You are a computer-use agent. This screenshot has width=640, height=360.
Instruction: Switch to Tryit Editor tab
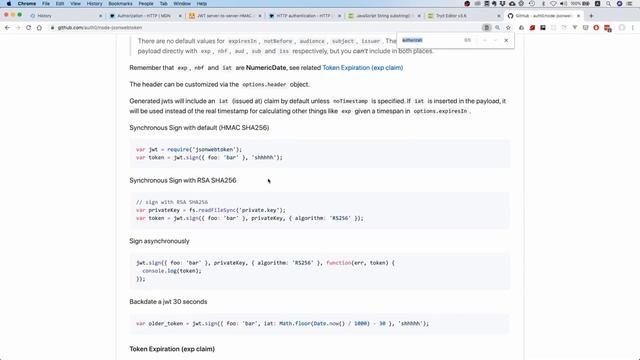tap(463, 16)
